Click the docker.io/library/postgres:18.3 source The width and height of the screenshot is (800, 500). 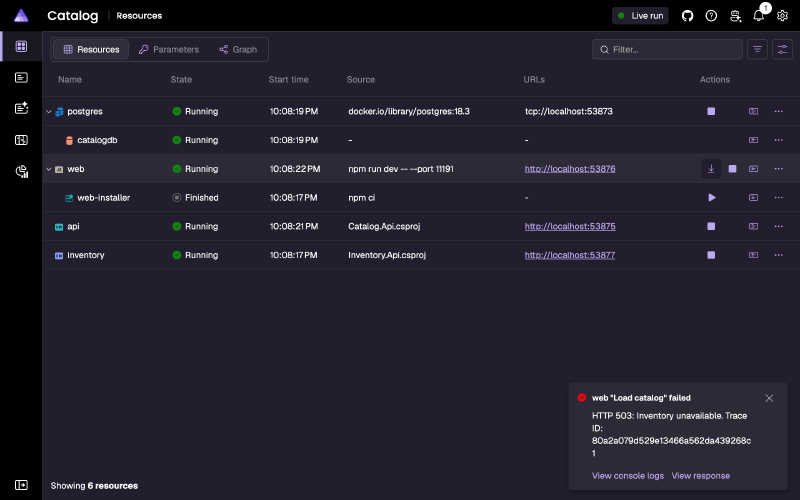409,111
